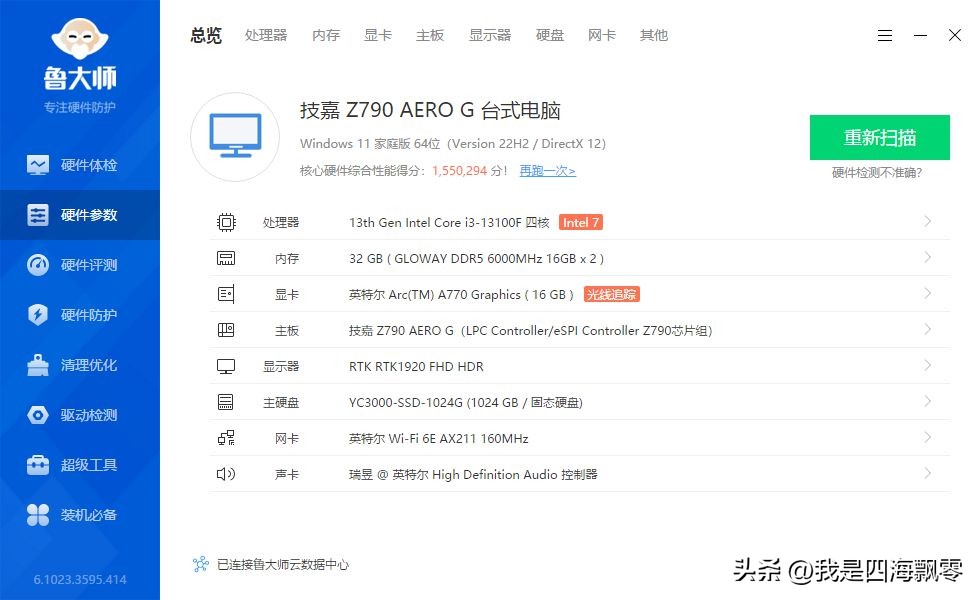
Task: Click the monitor icon next to 显示器
Action: pyautogui.click(x=227, y=366)
